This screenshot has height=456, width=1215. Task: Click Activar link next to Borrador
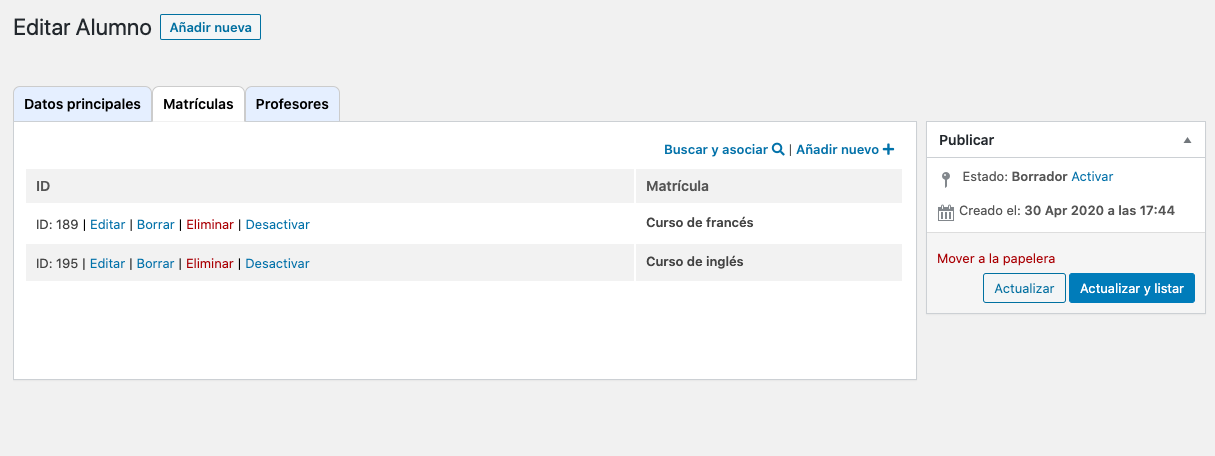click(1092, 176)
